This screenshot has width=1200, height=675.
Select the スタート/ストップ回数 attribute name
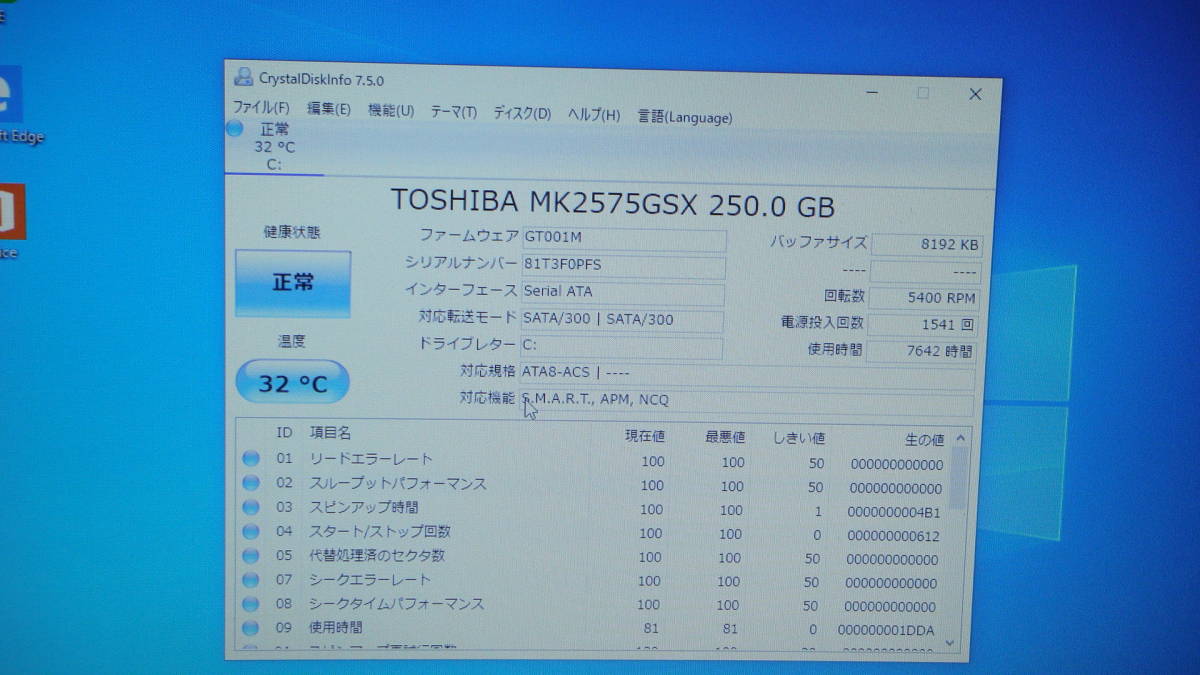380,531
